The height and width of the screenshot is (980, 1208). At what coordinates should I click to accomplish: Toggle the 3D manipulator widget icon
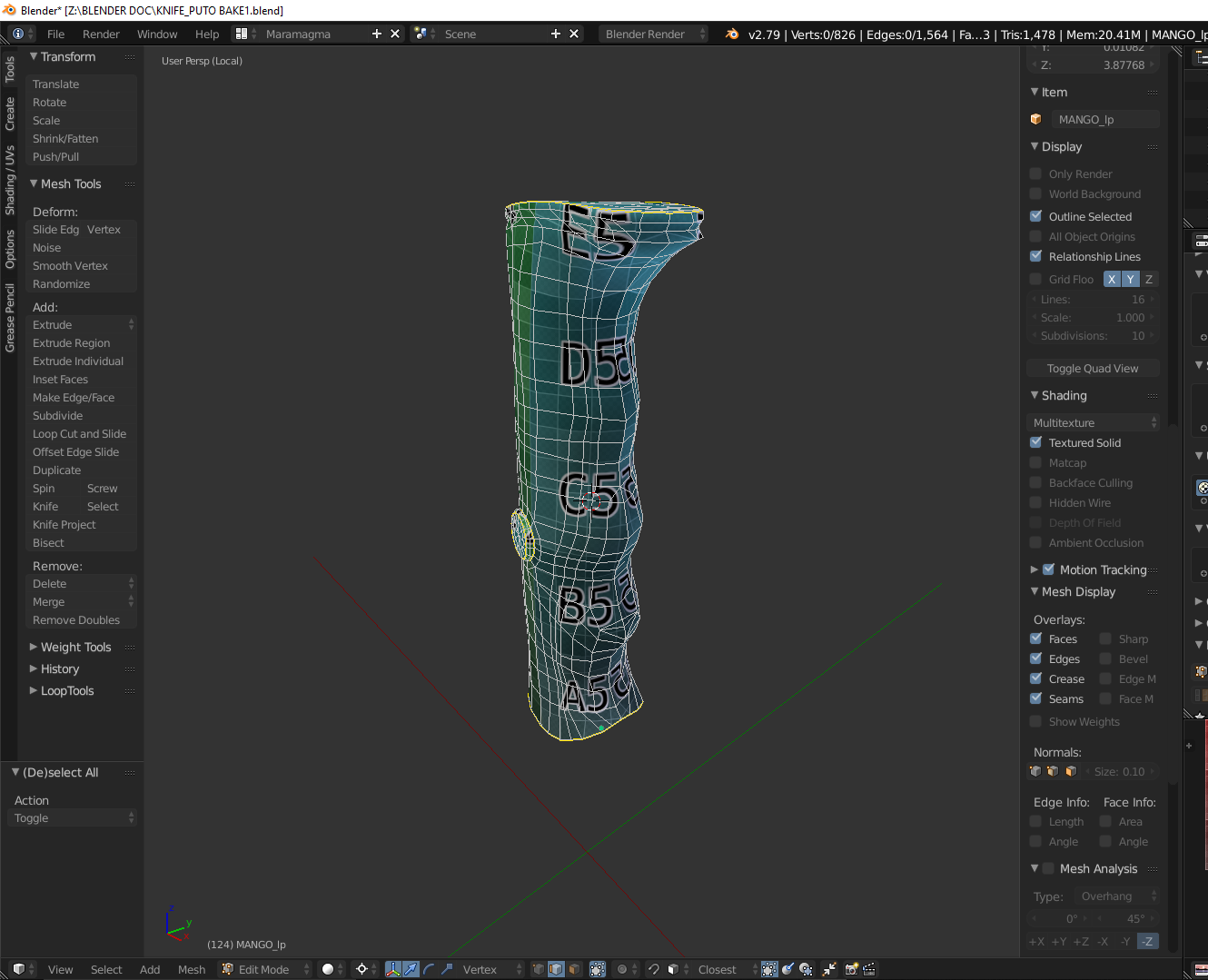392,969
